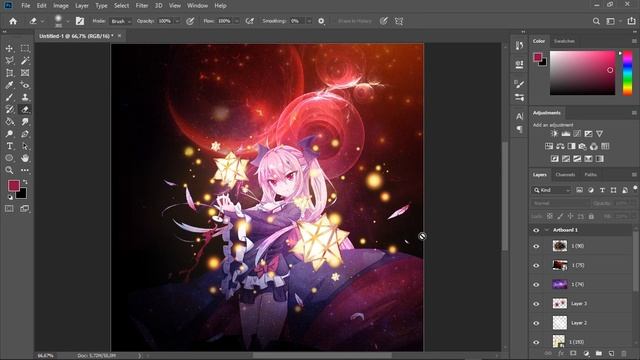
Task: Close the Untitled-1 document tab
Action: click(119, 36)
